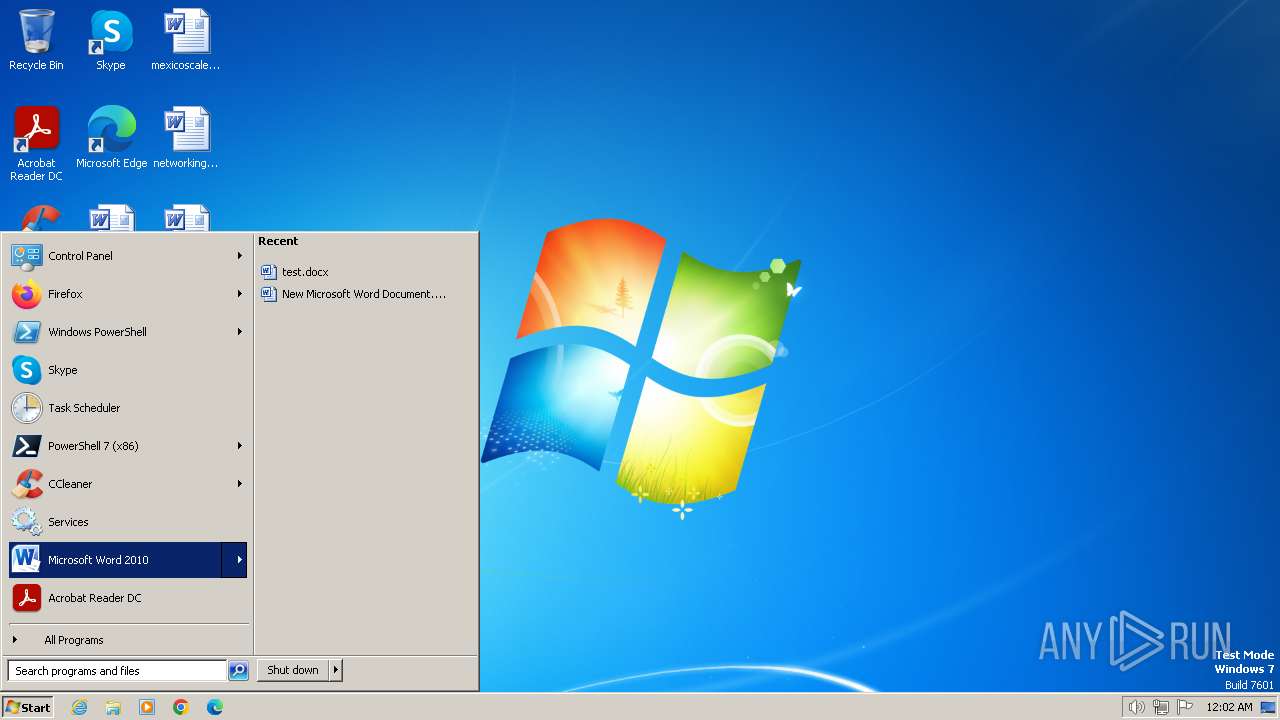Click the Start button

point(28,707)
